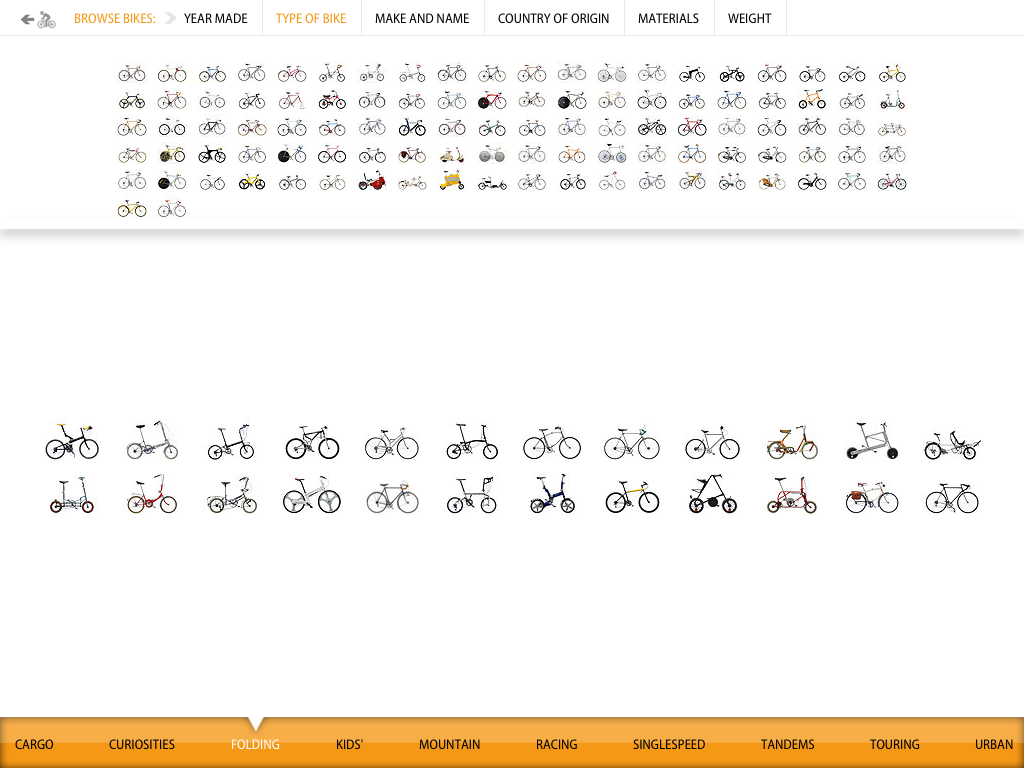The width and height of the screenshot is (1024, 768).
Task: Select the blue folding bike
Action: (x=552, y=495)
